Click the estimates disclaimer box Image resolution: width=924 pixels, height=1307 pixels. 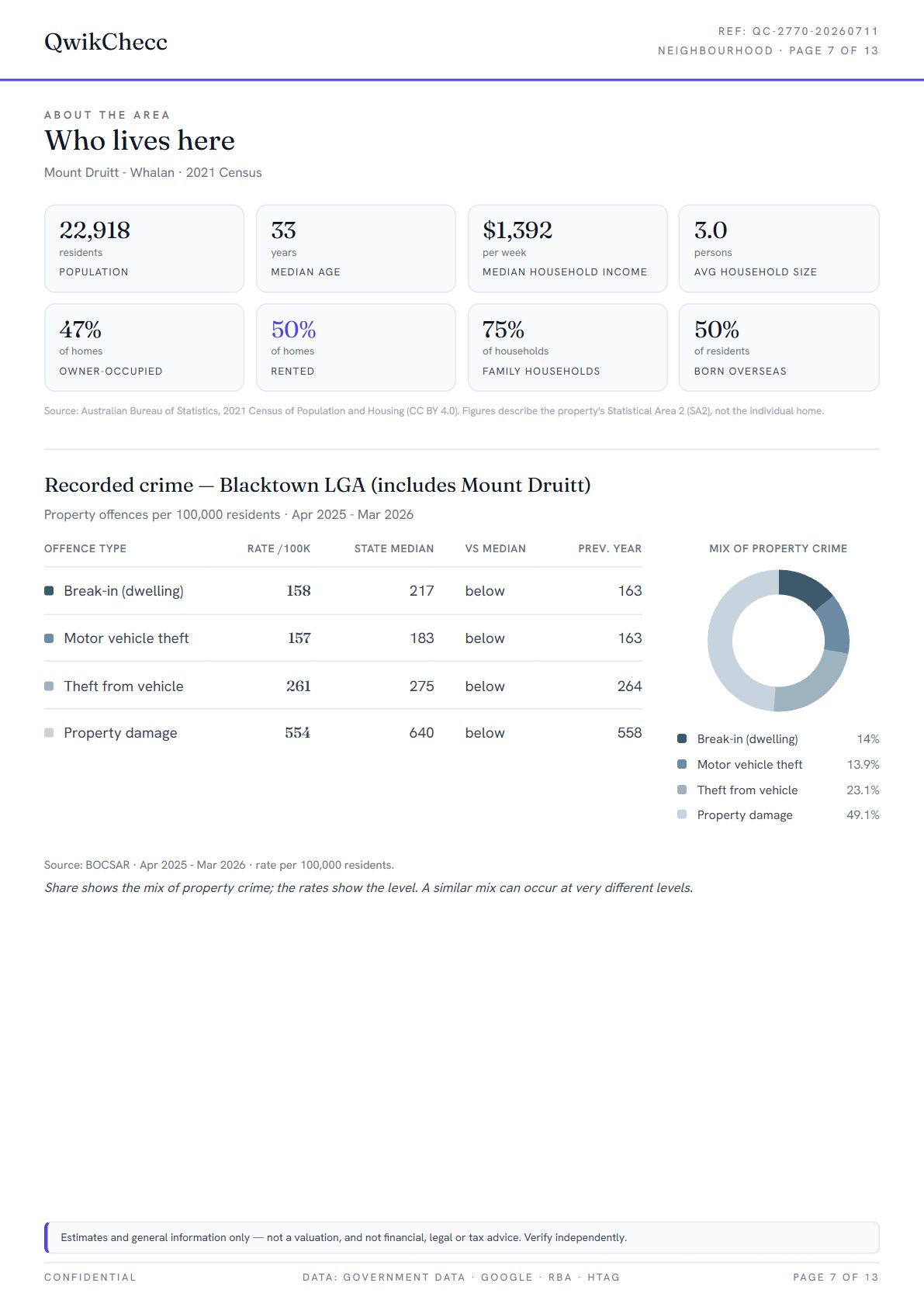(x=462, y=1237)
